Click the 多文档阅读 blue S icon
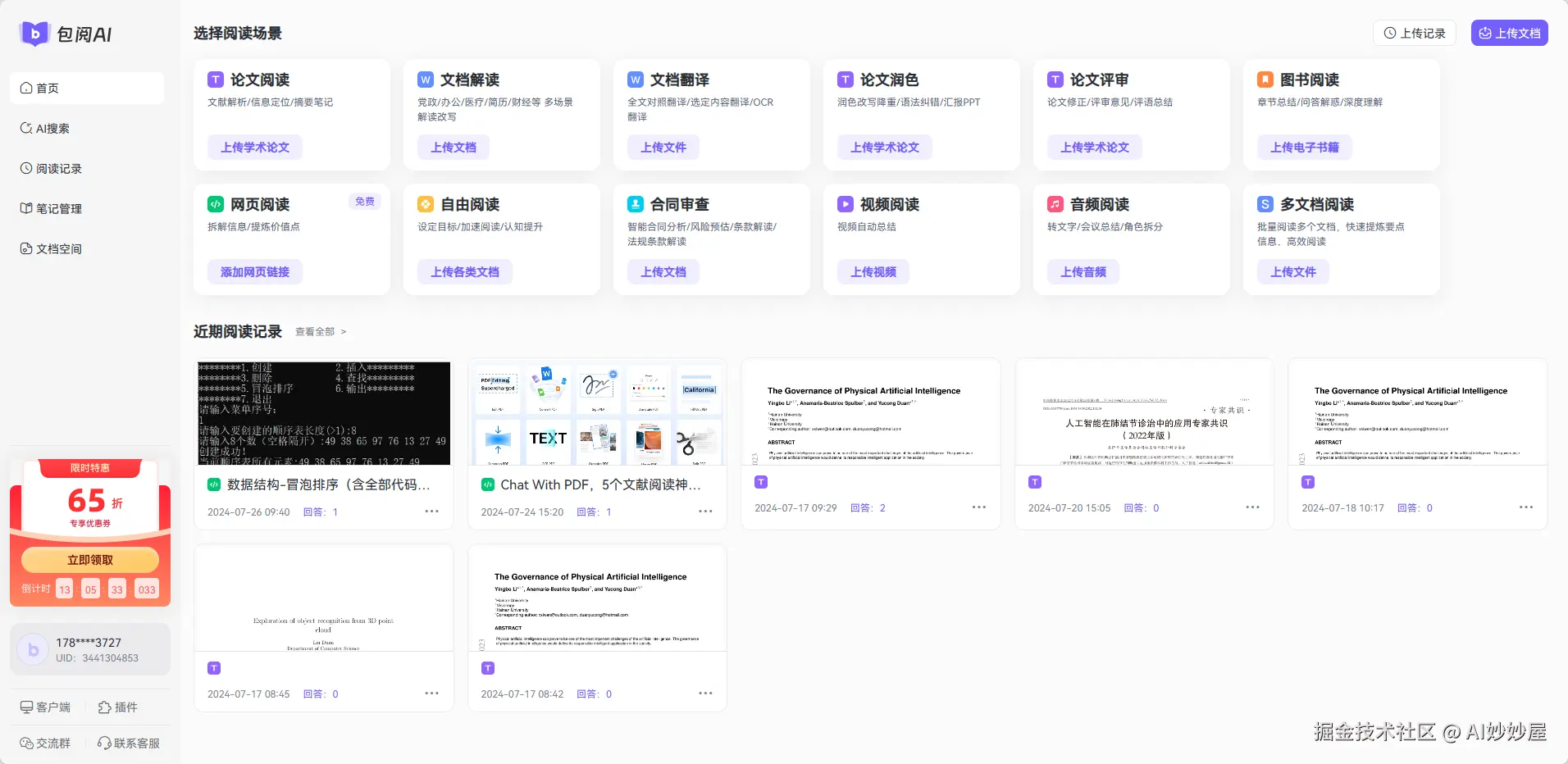The height and width of the screenshot is (764, 1568). tap(1265, 204)
